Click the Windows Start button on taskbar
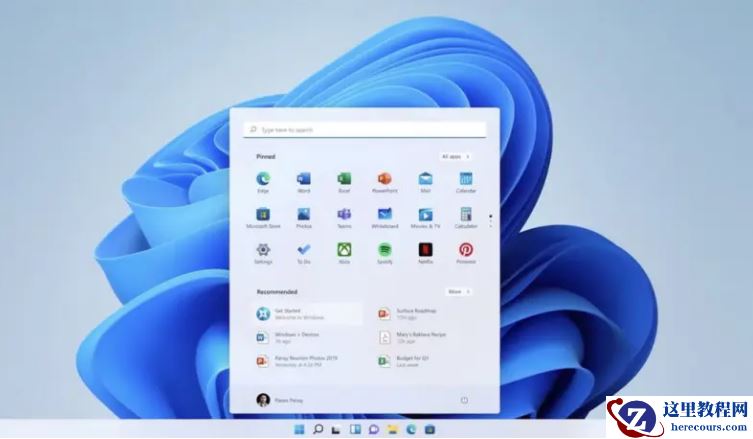The width and height of the screenshot is (753, 439). click(299, 429)
